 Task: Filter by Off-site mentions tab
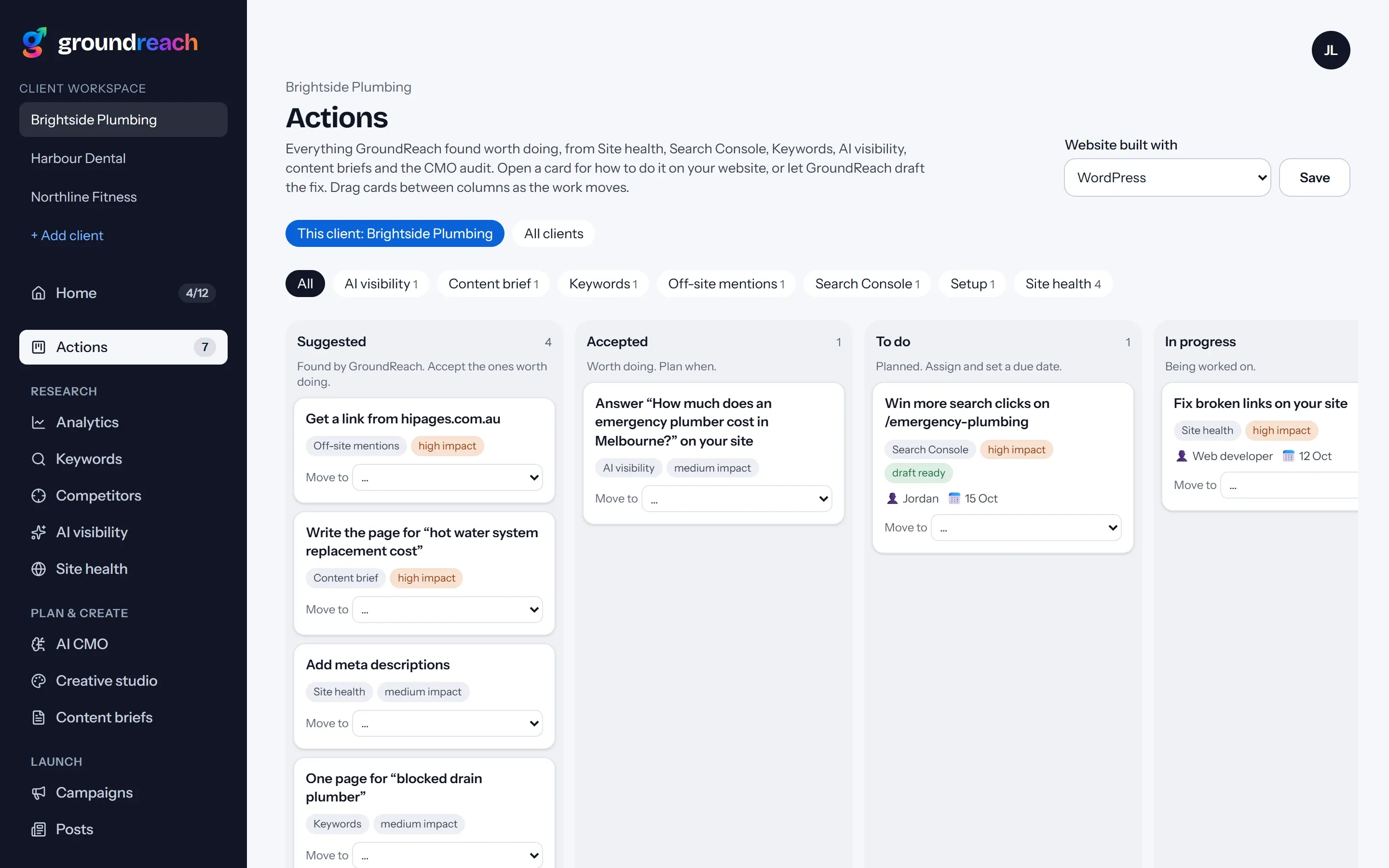725,284
